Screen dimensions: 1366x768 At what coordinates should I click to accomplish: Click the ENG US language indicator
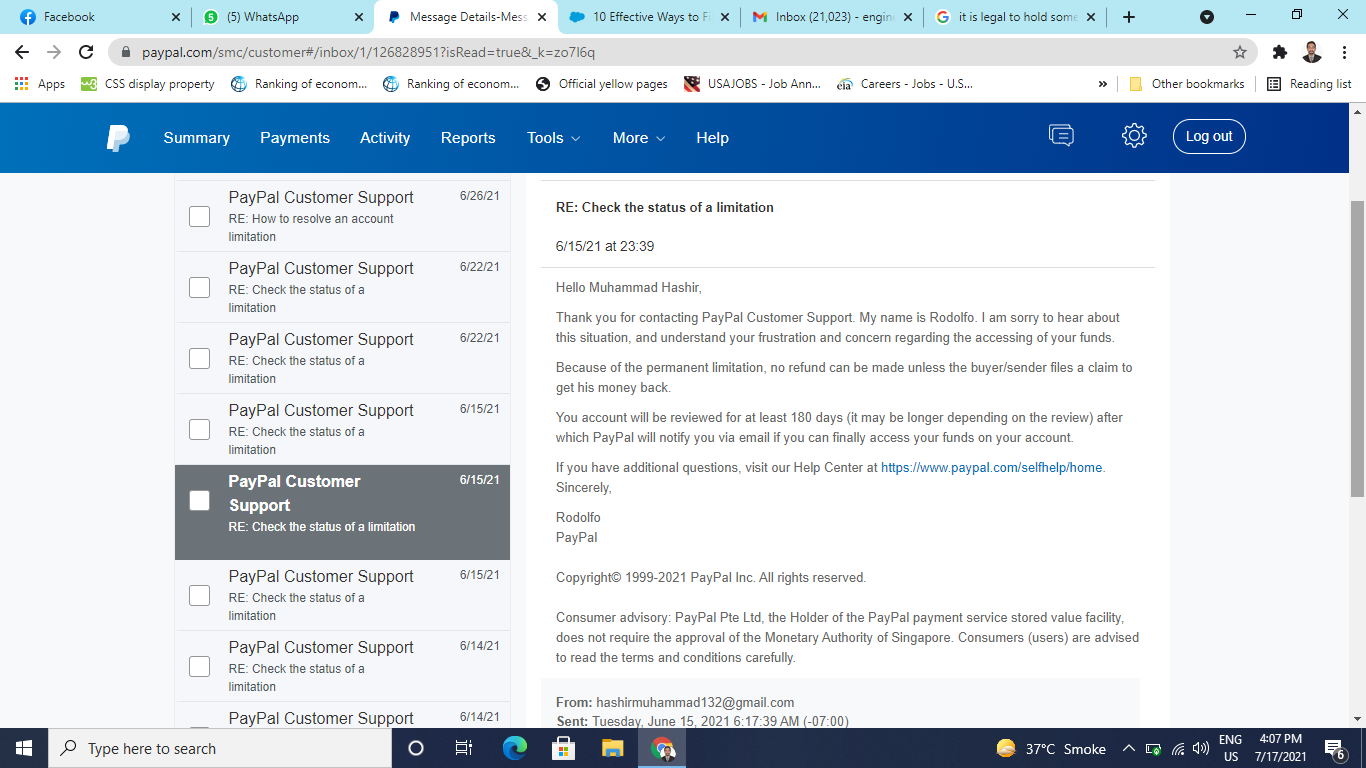[x=1230, y=748]
